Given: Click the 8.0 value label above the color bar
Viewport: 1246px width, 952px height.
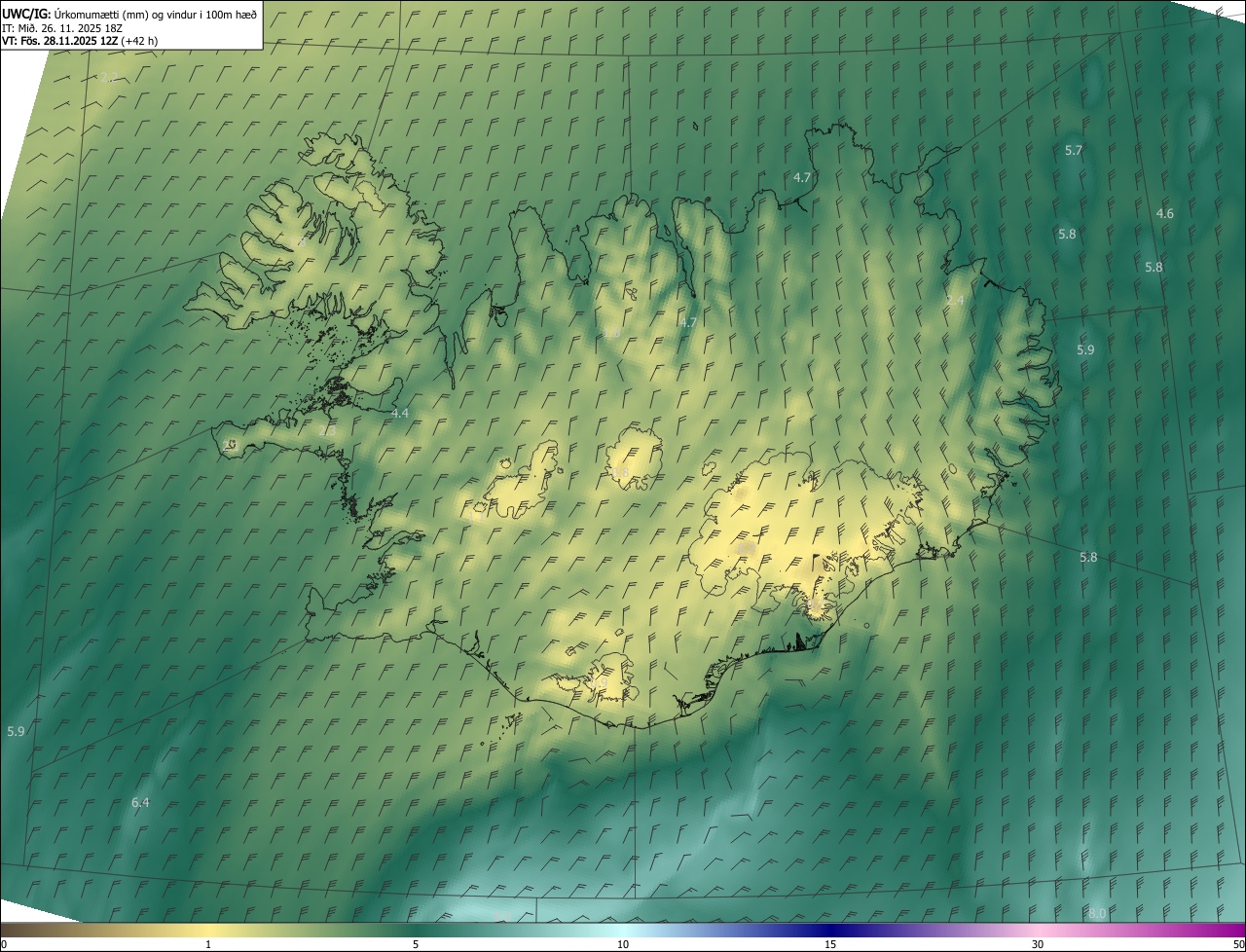Looking at the screenshot, I should point(1097,913).
